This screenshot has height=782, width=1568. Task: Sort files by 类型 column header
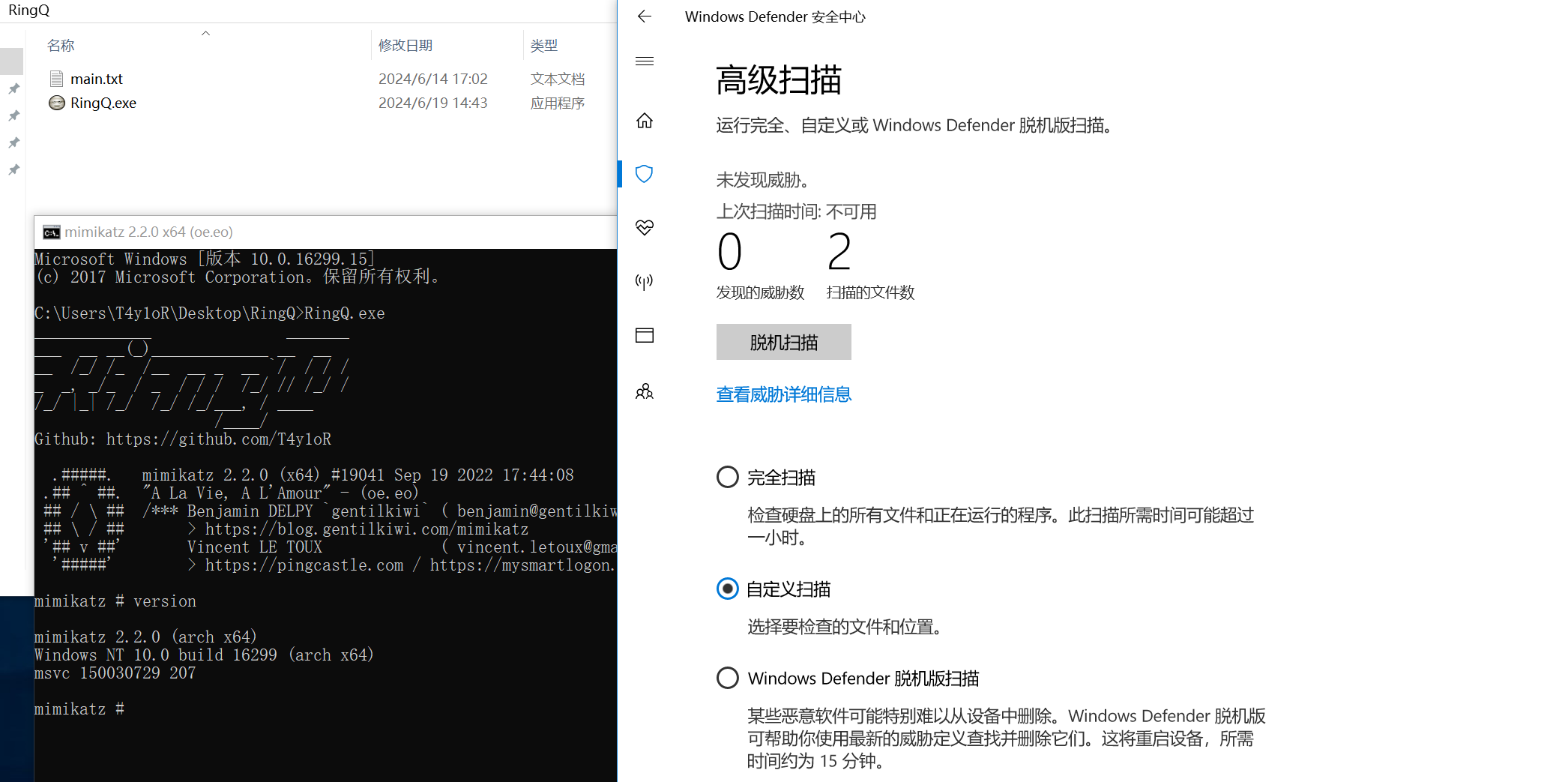544,46
